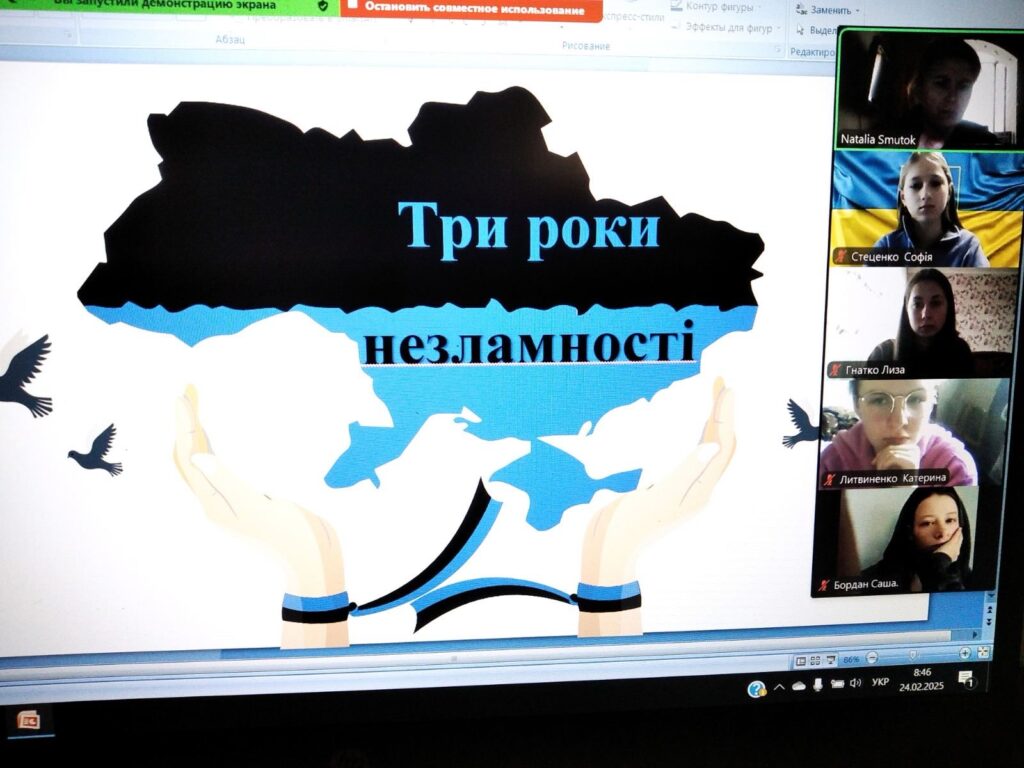
Task: Show hidden system tray icons
Action: pyautogui.click(x=779, y=686)
